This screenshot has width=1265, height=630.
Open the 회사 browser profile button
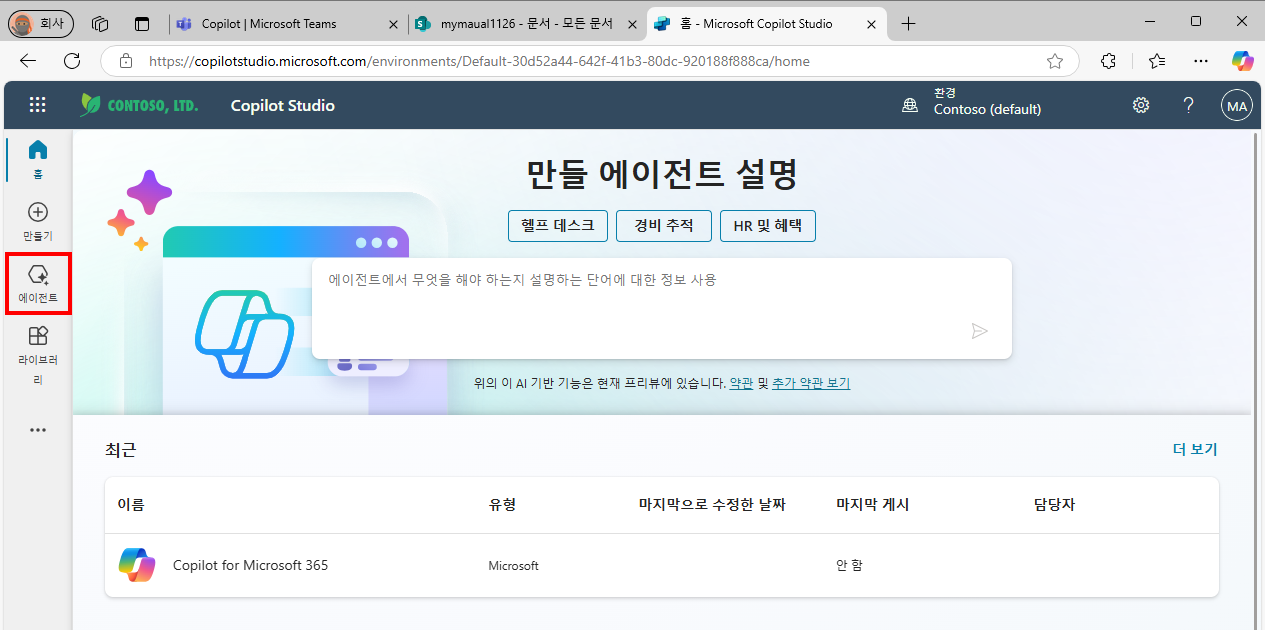tap(41, 23)
